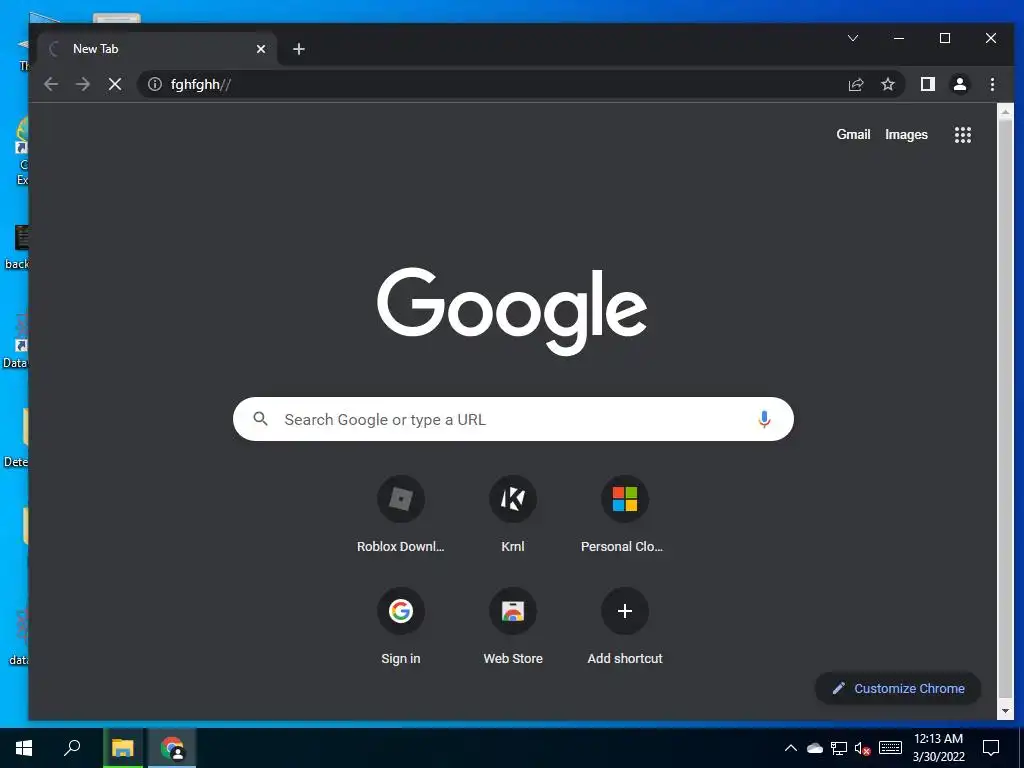Select Chrome icon in the taskbar
Screen dimensions: 1024x768
tap(172, 748)
